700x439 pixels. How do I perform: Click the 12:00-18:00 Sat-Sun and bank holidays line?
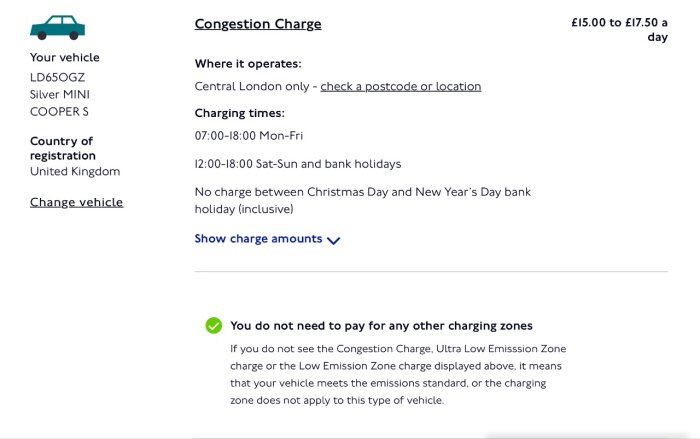[x=298, y=164]
